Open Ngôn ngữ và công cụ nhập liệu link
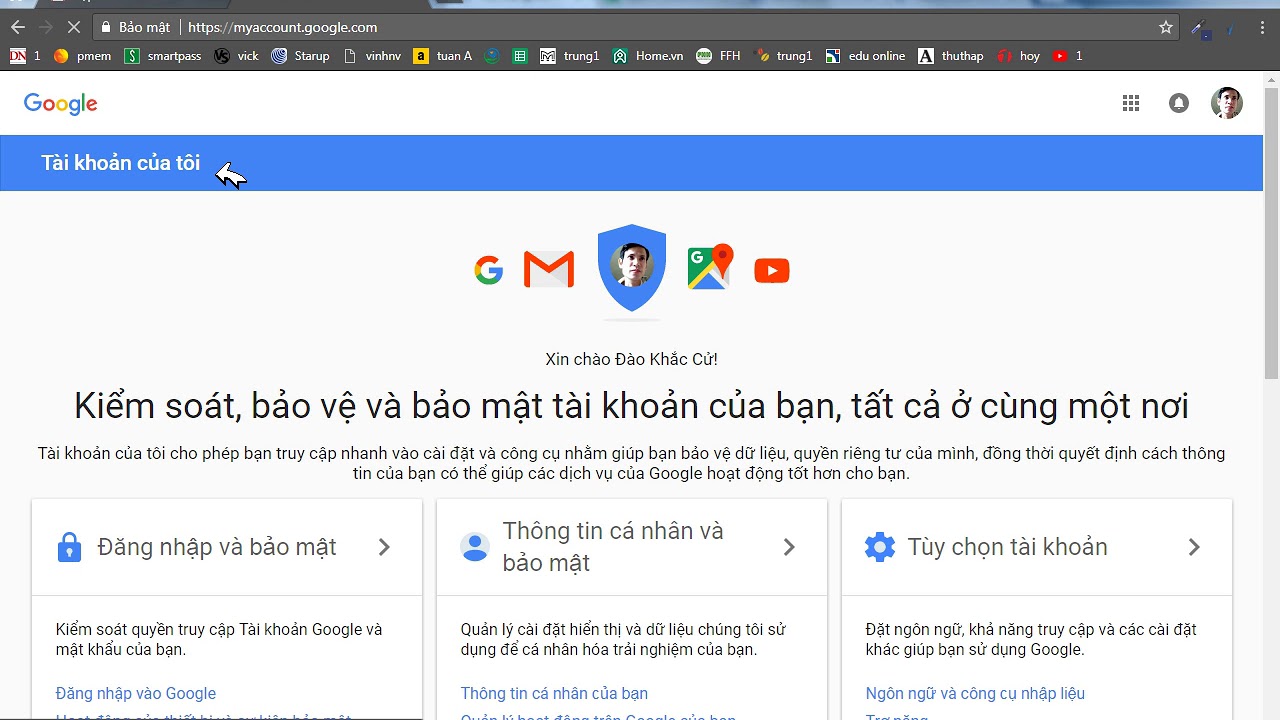The image size is (1280, 720). [x=975, y=693]
